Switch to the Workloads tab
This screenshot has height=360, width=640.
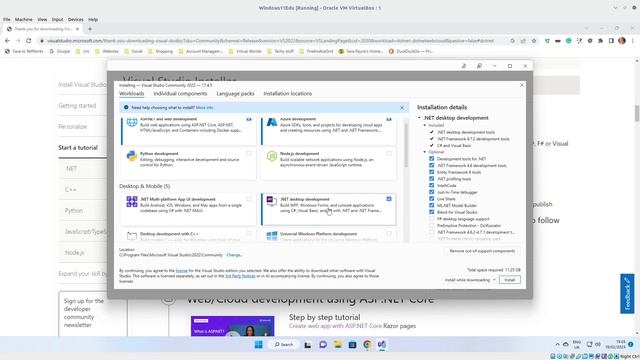point(131,93)
